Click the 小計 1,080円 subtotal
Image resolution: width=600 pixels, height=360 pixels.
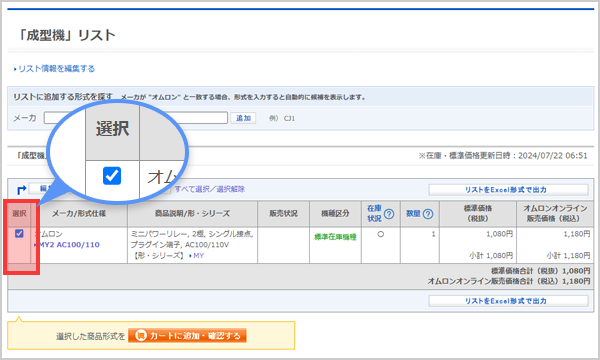pos(491,255)
